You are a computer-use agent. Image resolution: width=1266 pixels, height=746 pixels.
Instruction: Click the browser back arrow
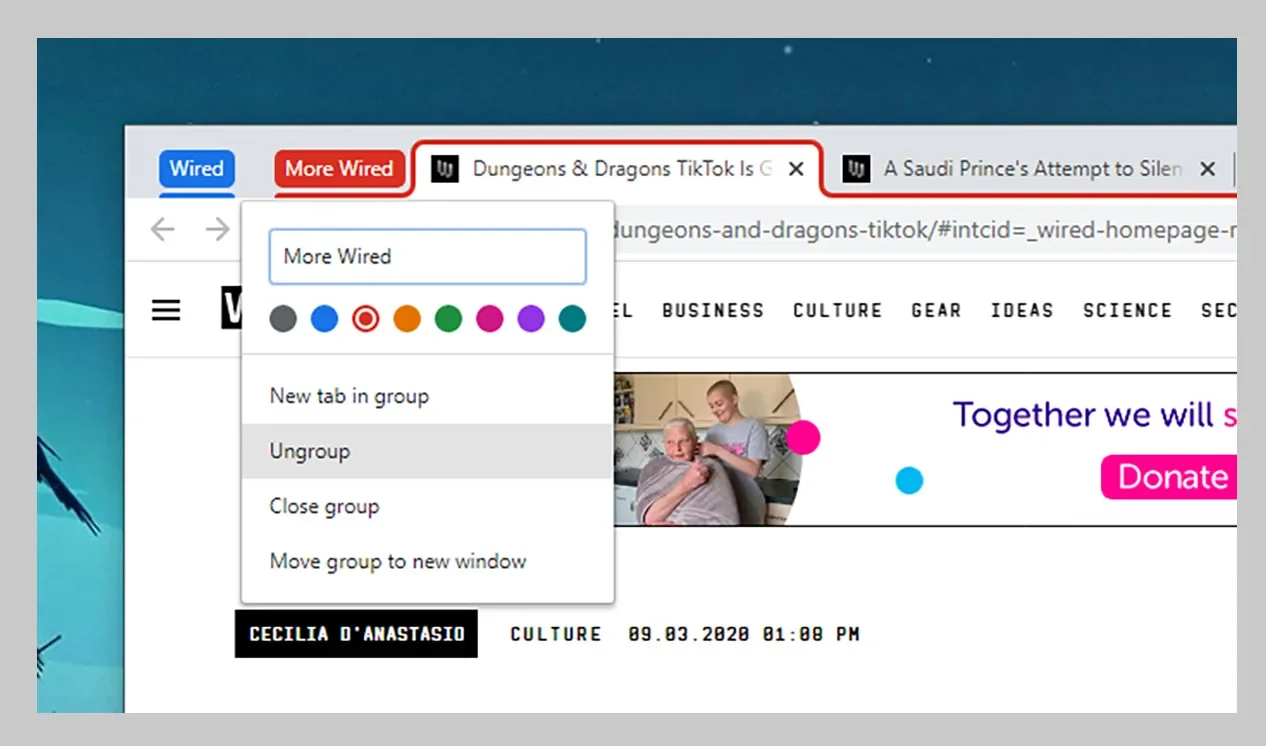point(162,230)
